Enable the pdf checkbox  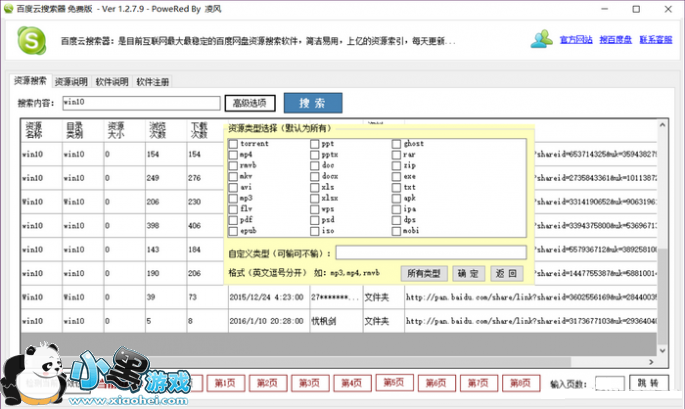[233, 220]
